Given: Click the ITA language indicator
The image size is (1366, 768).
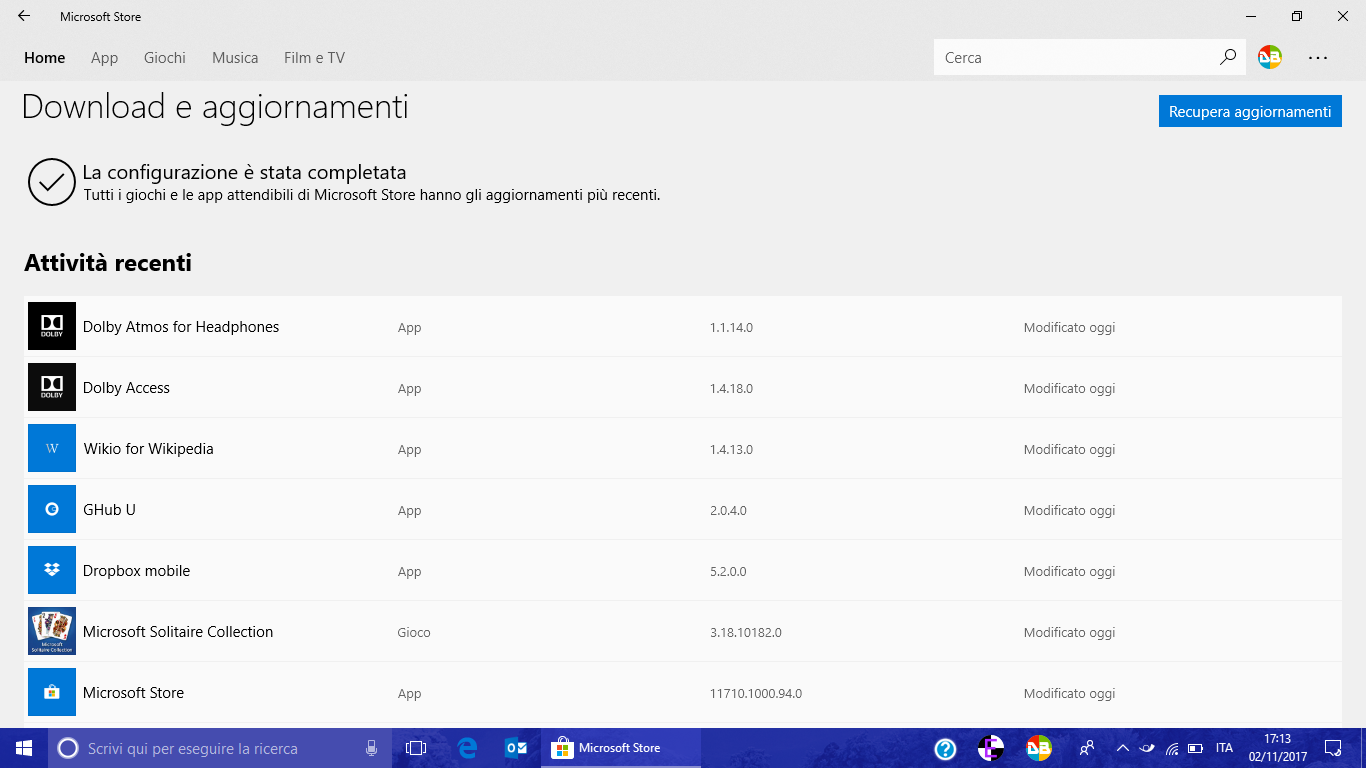Looking at the screenshot, I should click(x=1224, y=748).
